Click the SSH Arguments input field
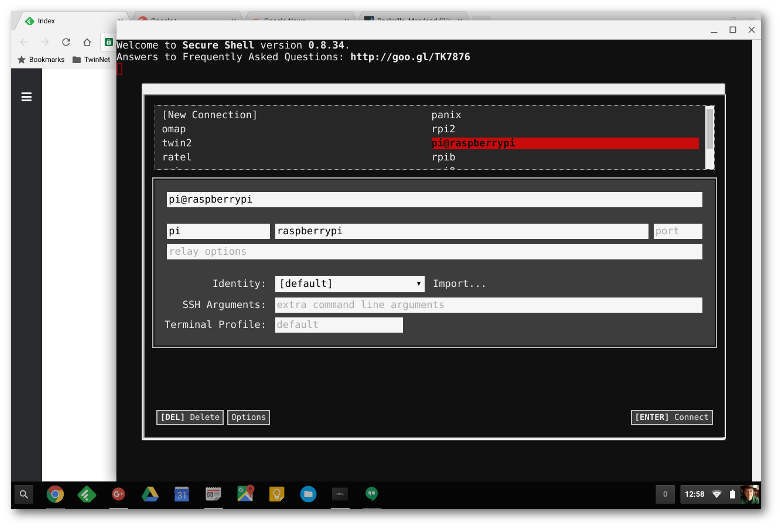Viewport: 780px width, 528px height. tap(488, 305)
